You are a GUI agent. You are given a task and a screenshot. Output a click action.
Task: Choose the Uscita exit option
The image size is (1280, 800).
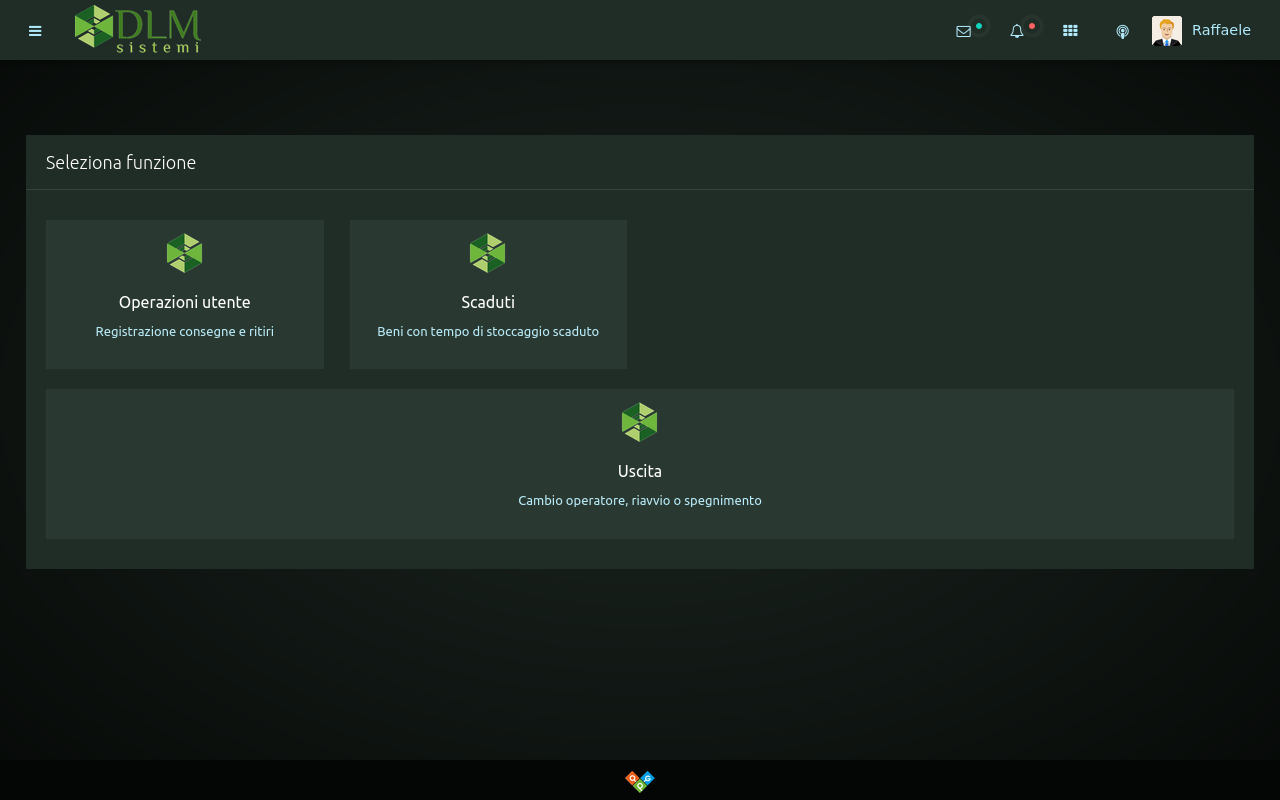click(x=640, y=471)
